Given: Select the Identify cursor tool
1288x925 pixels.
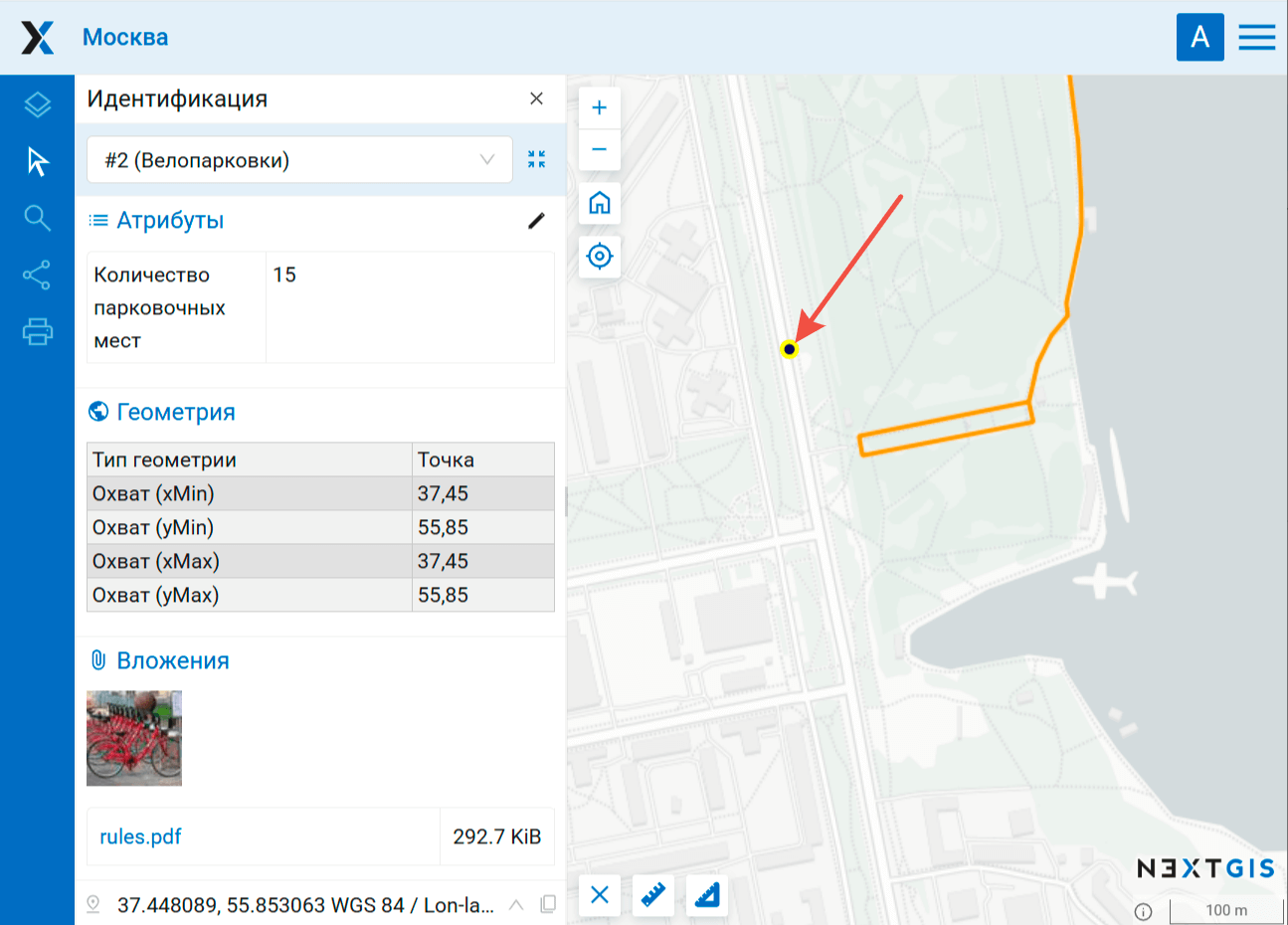Looking at the screenshot, I should [37, 161].
